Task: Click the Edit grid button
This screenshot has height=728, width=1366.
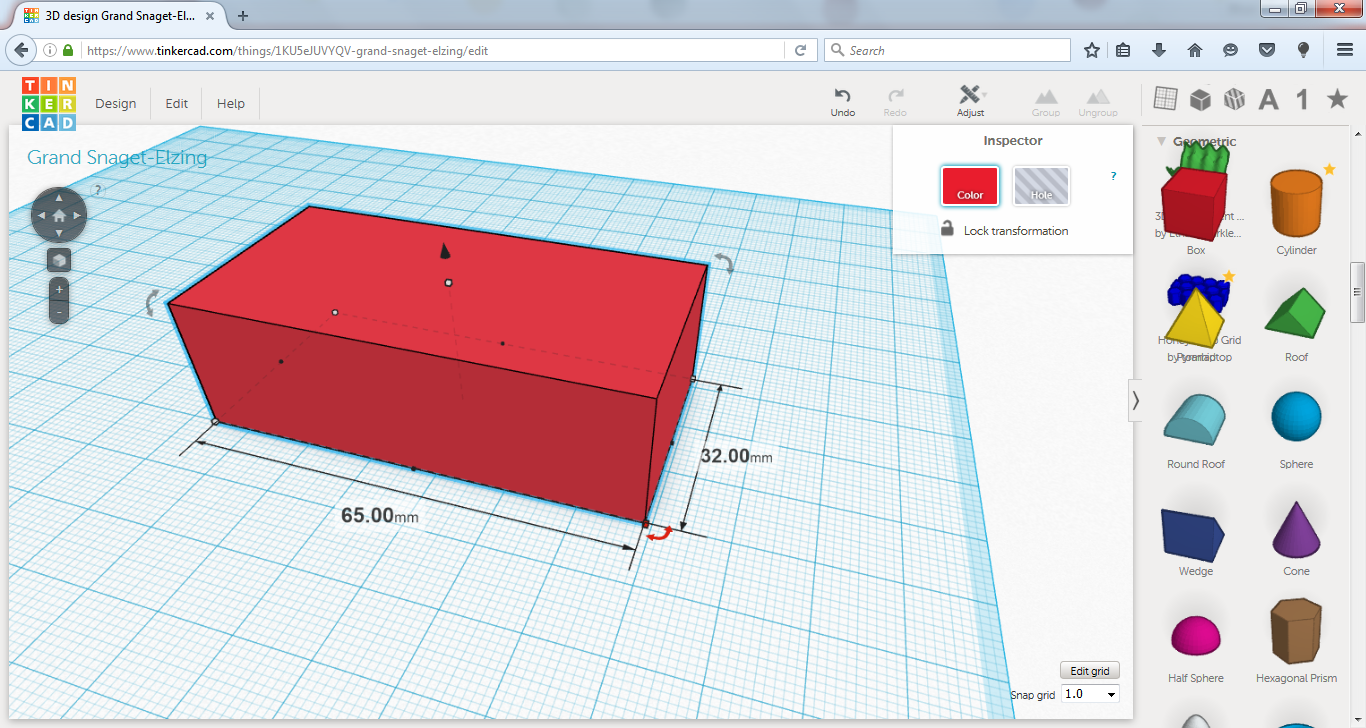Action: (x=1090, y=671)
